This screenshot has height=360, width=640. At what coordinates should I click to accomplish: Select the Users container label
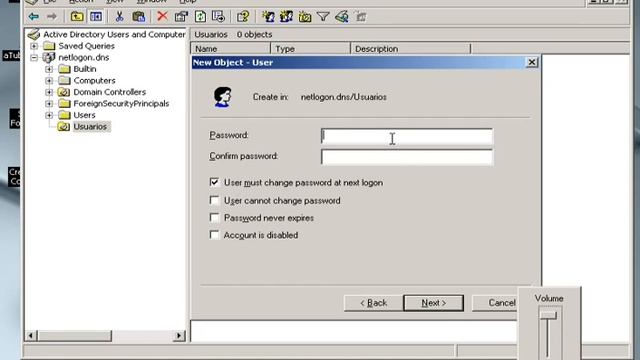click(84, 115)
